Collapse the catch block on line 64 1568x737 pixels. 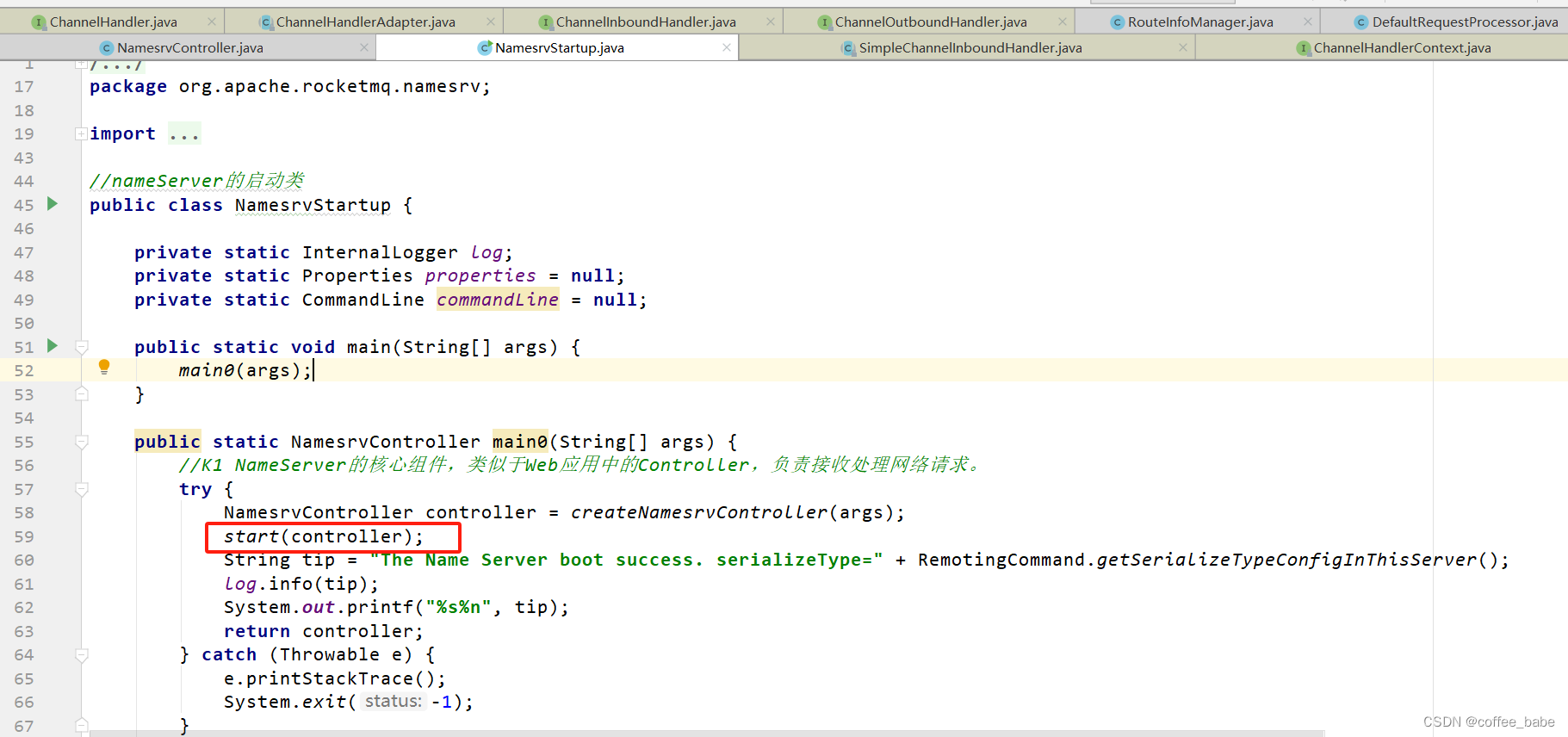tap(82, 655)
